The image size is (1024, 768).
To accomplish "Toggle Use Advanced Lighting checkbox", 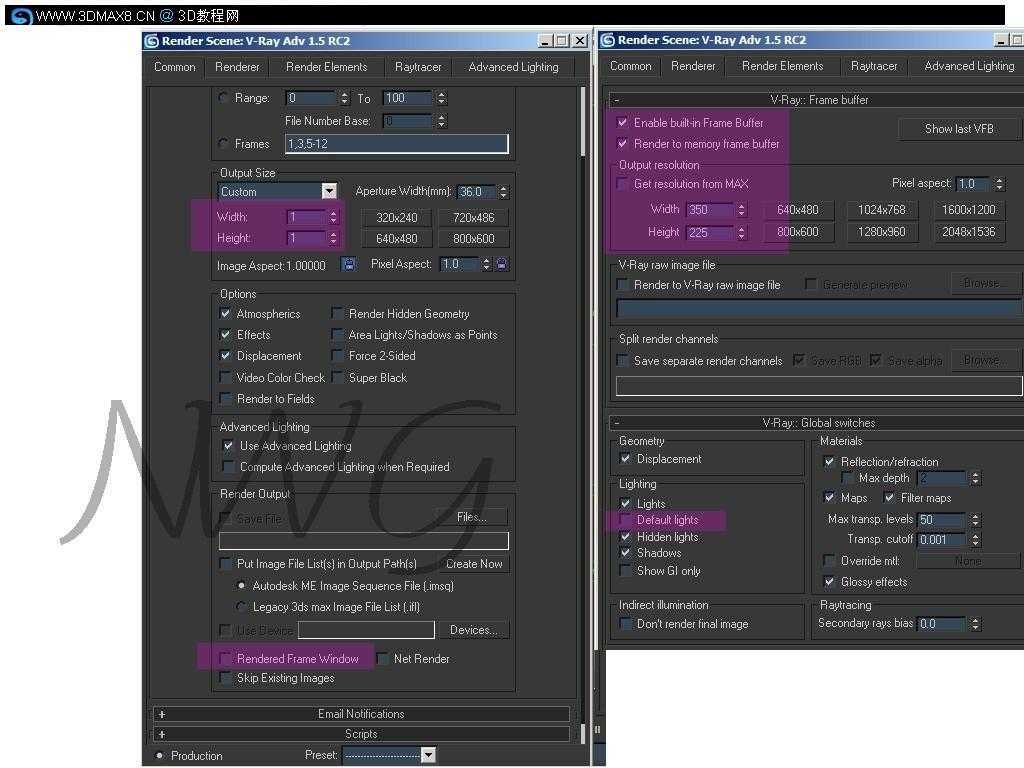I will click(228, 446).
